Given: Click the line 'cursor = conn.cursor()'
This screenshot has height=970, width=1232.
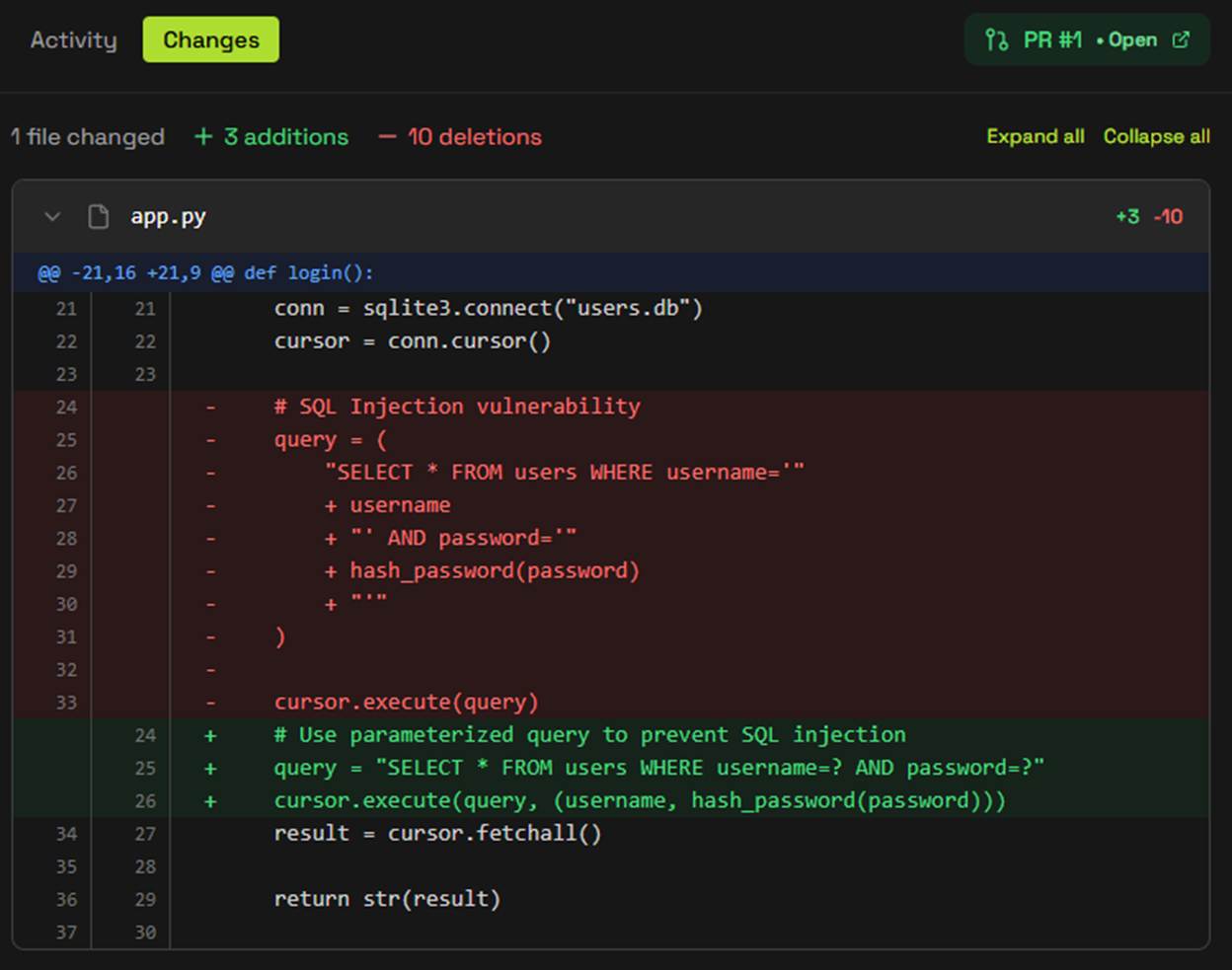Looking at the screenshot, I should click(x=611, y=341).
